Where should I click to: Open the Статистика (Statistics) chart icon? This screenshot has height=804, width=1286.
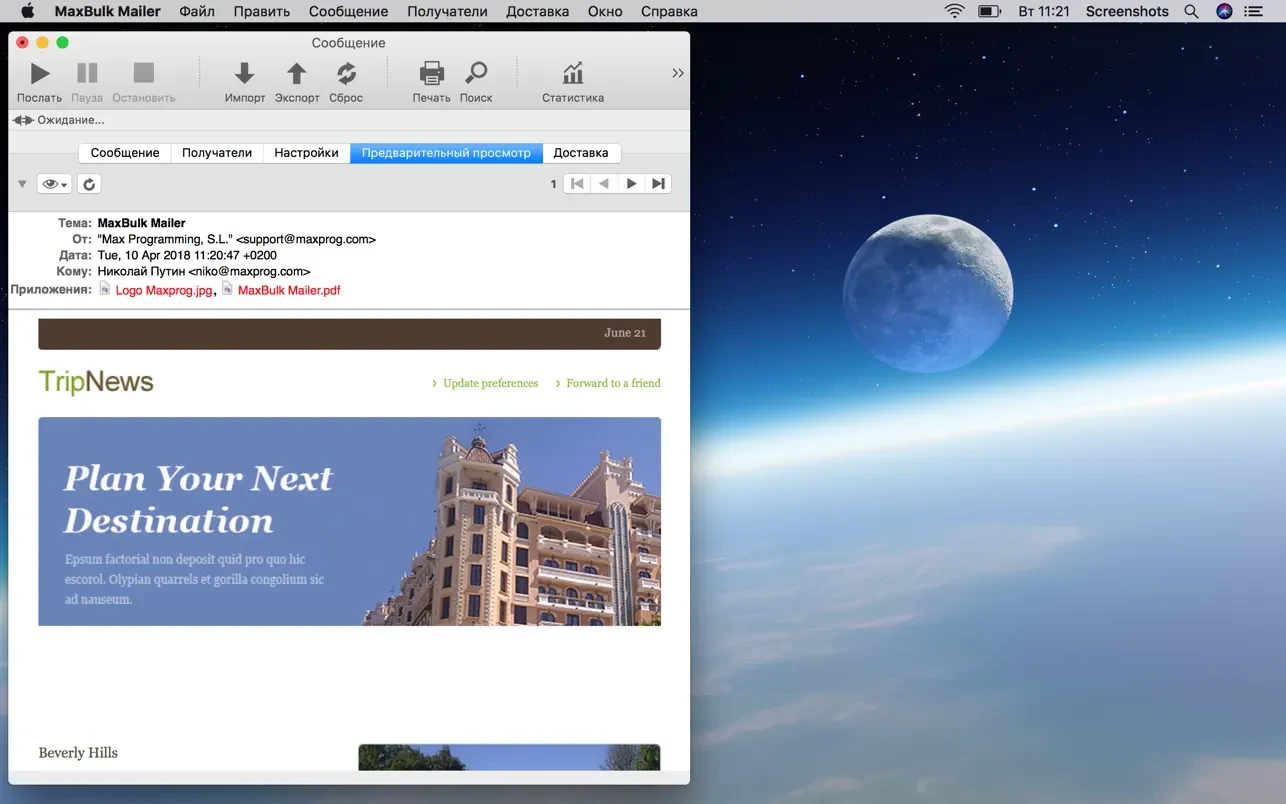click(572, 74)
